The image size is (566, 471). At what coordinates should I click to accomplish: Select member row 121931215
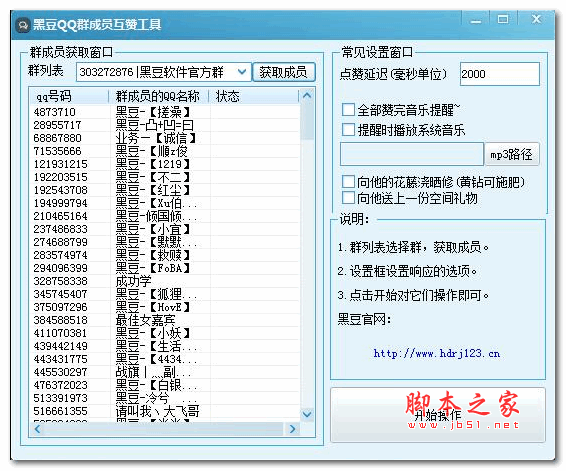165,164
